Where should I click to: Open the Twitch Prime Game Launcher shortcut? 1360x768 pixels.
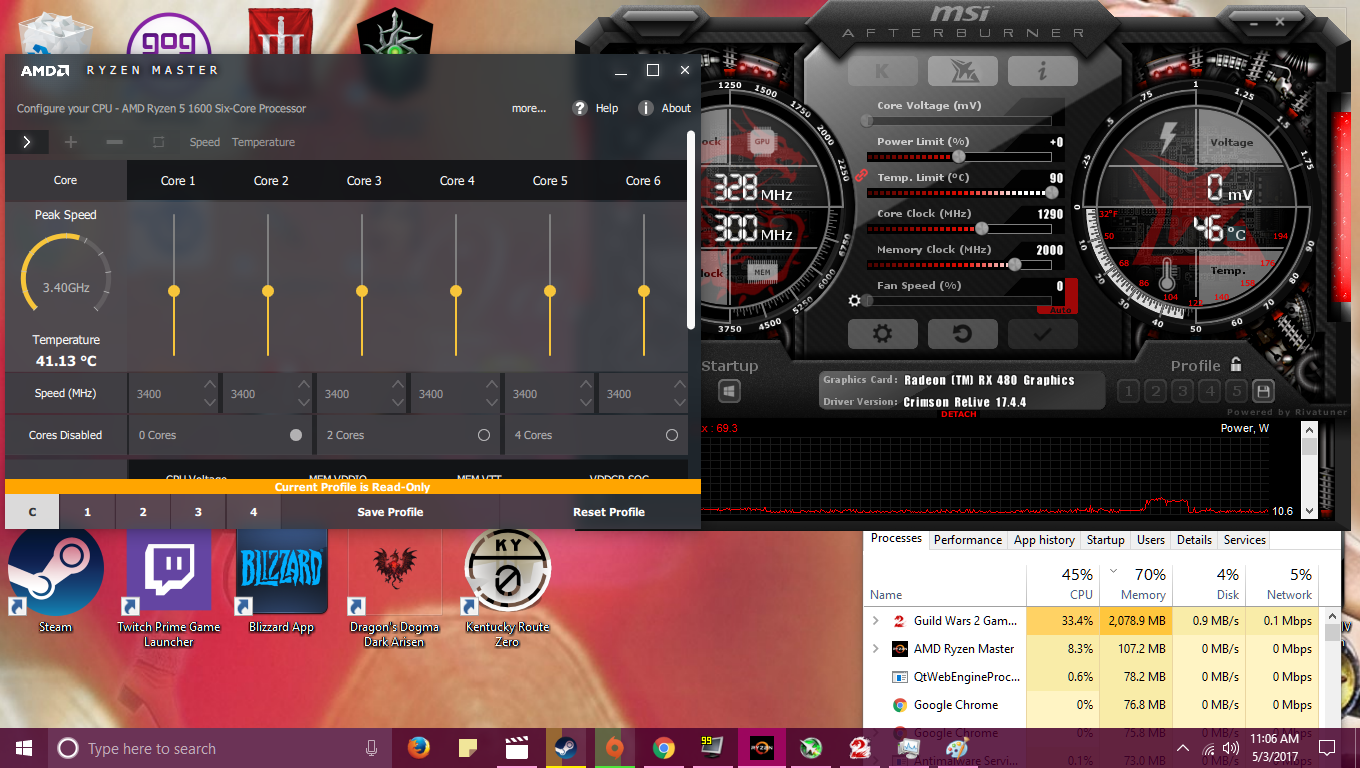coord(168,588)
